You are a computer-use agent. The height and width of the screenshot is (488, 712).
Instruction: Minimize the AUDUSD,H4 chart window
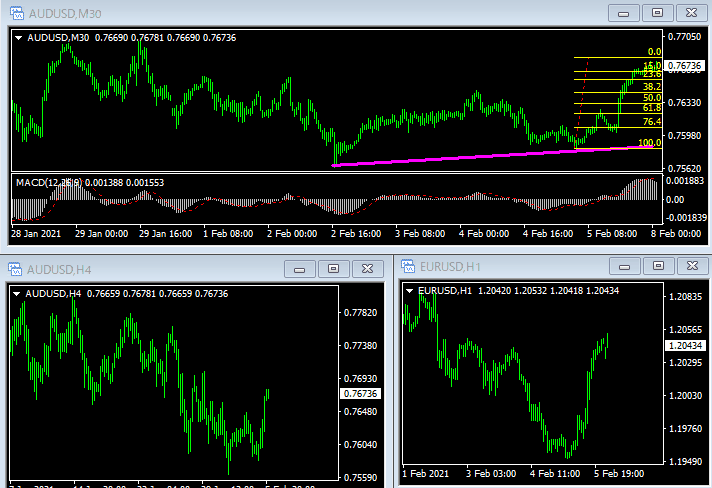(x=299, y=269)
